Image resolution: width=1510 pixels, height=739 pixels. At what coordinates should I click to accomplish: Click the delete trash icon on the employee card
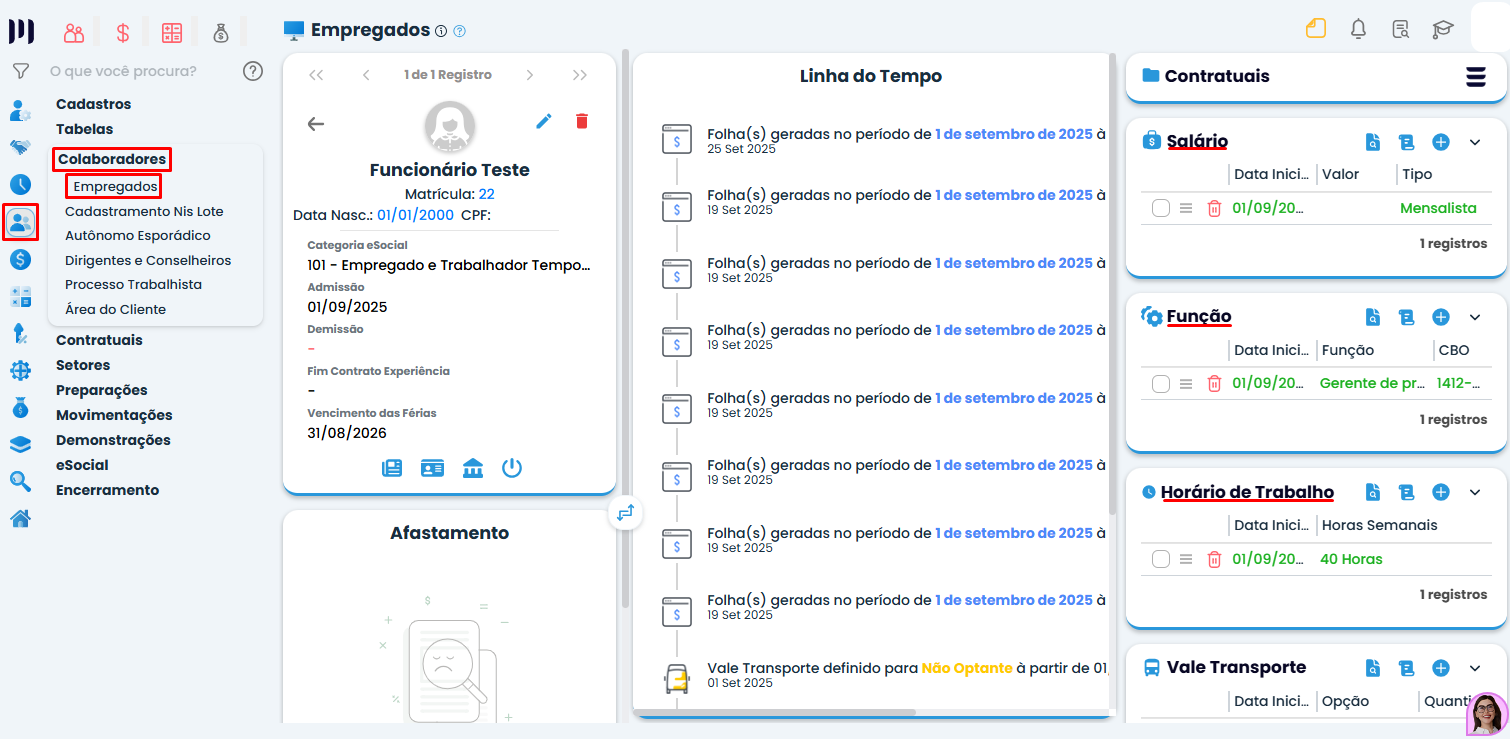coord(582,120)
